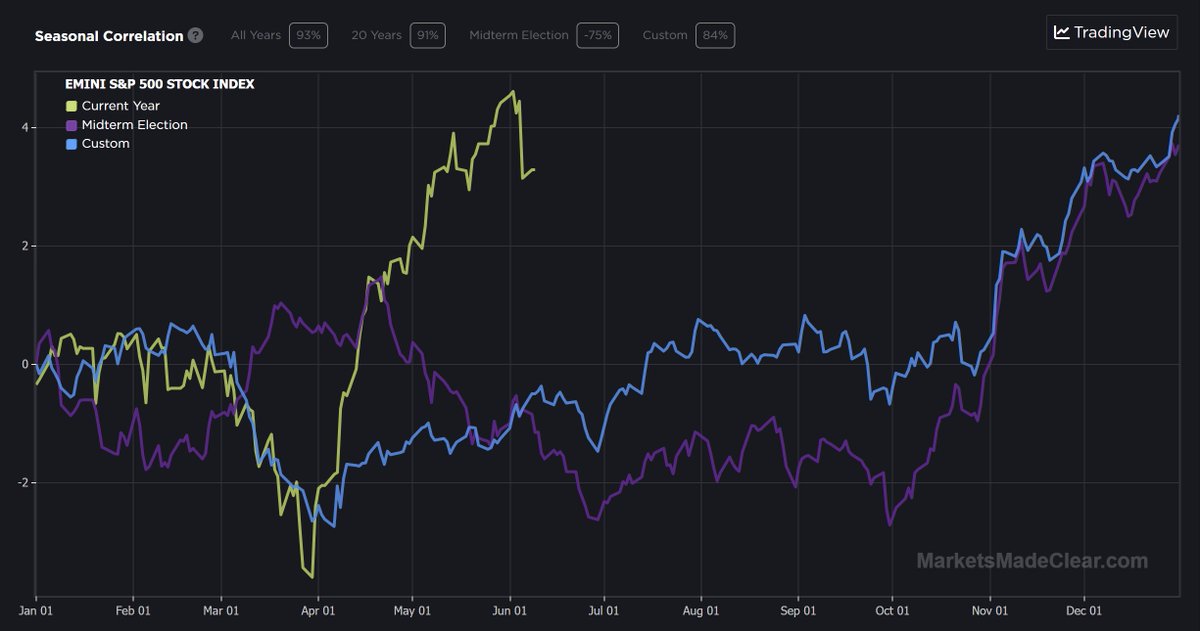Click the y-axis value 0

24,364
